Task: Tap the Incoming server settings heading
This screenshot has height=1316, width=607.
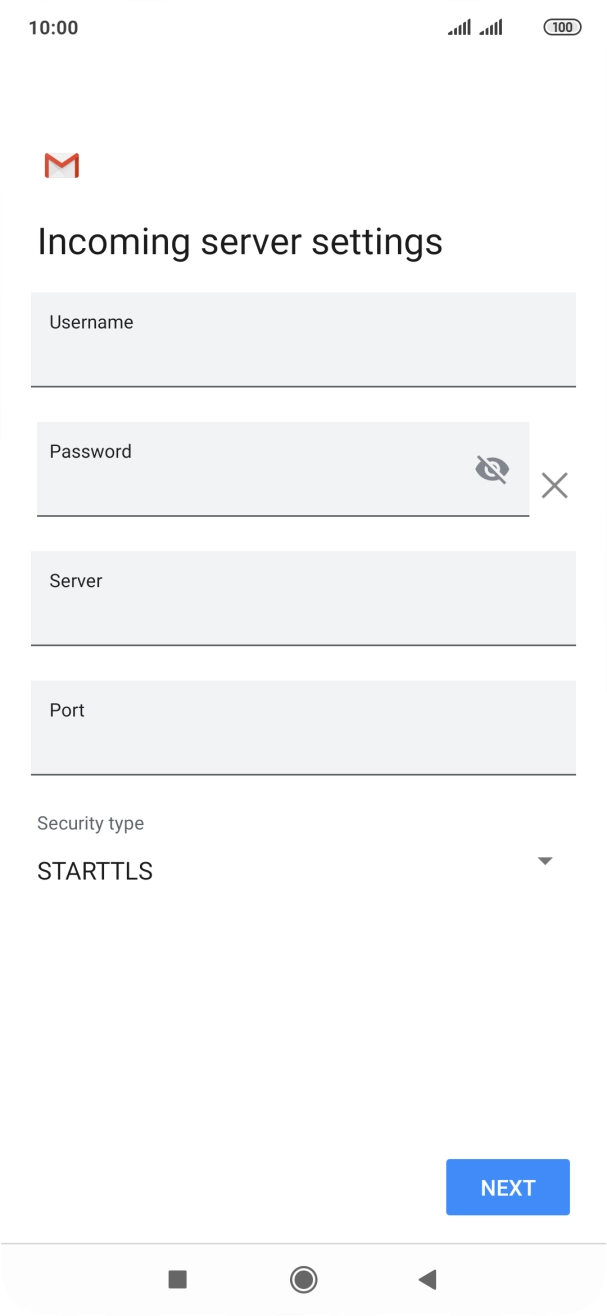Action: [240, 241]
